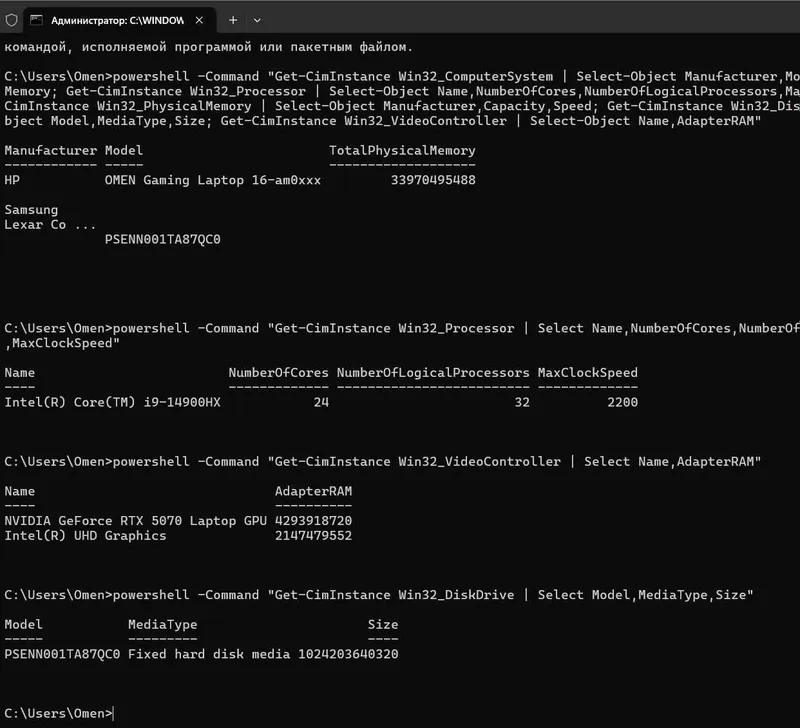Open a new tab with the plus button

point(233,20)
